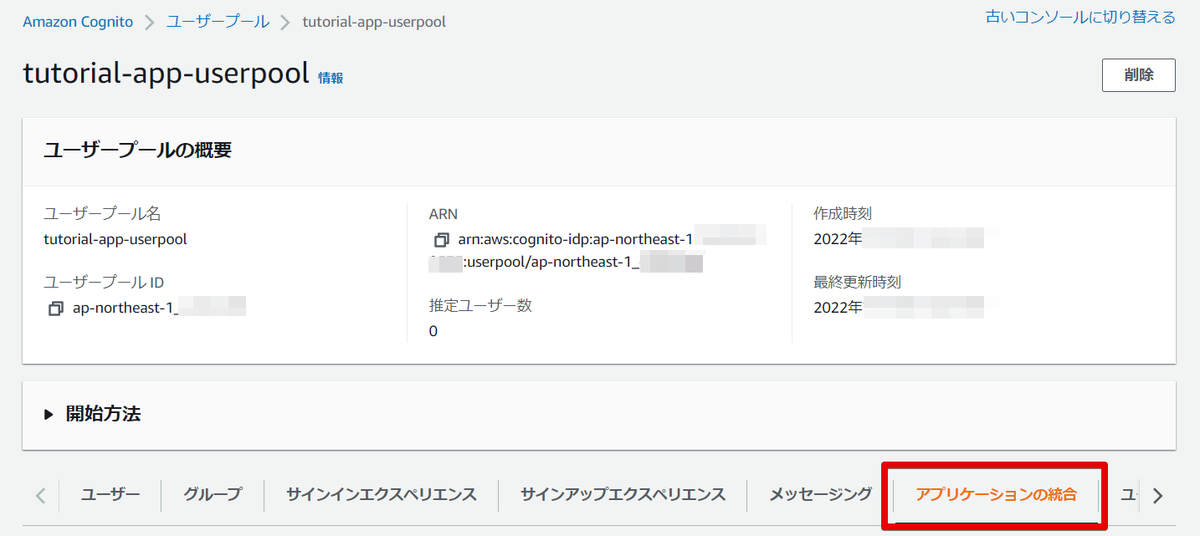Click the 推定ユーザー数 value 0
Screen dimensions: 1200x536
(x=433, y=331)
